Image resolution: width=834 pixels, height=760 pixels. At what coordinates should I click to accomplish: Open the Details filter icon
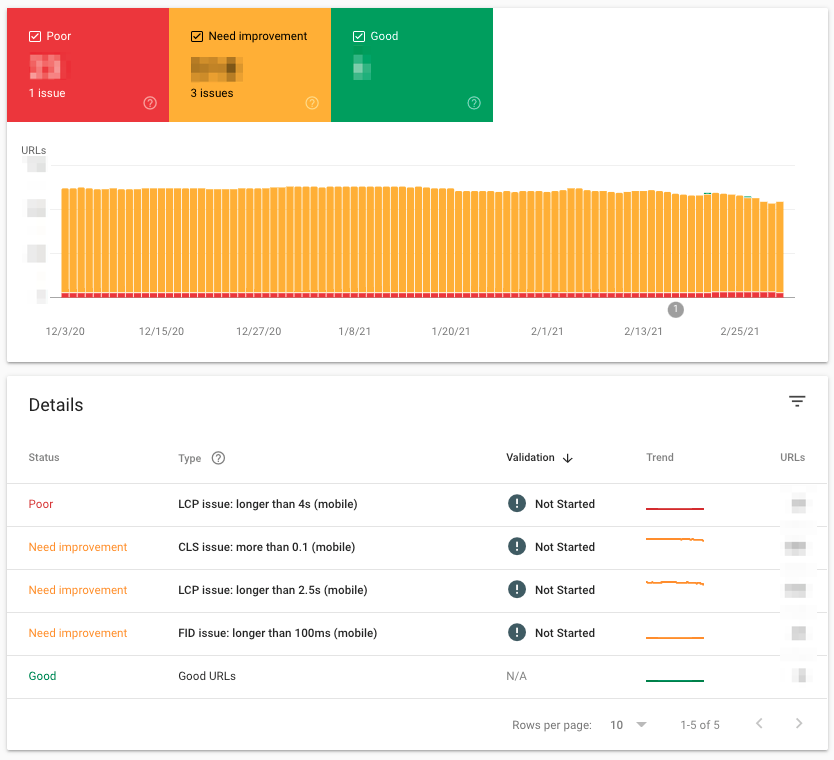[x=797, y=402]
